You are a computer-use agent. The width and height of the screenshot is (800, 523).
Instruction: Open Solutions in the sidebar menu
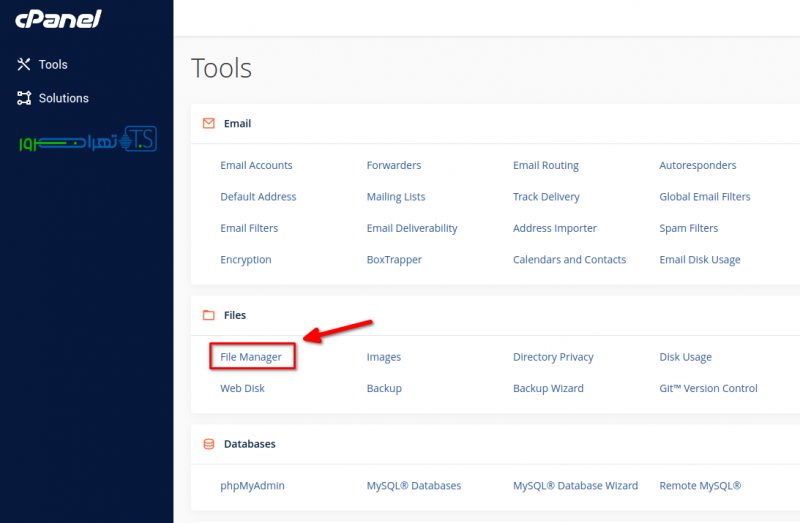point(63,98)
